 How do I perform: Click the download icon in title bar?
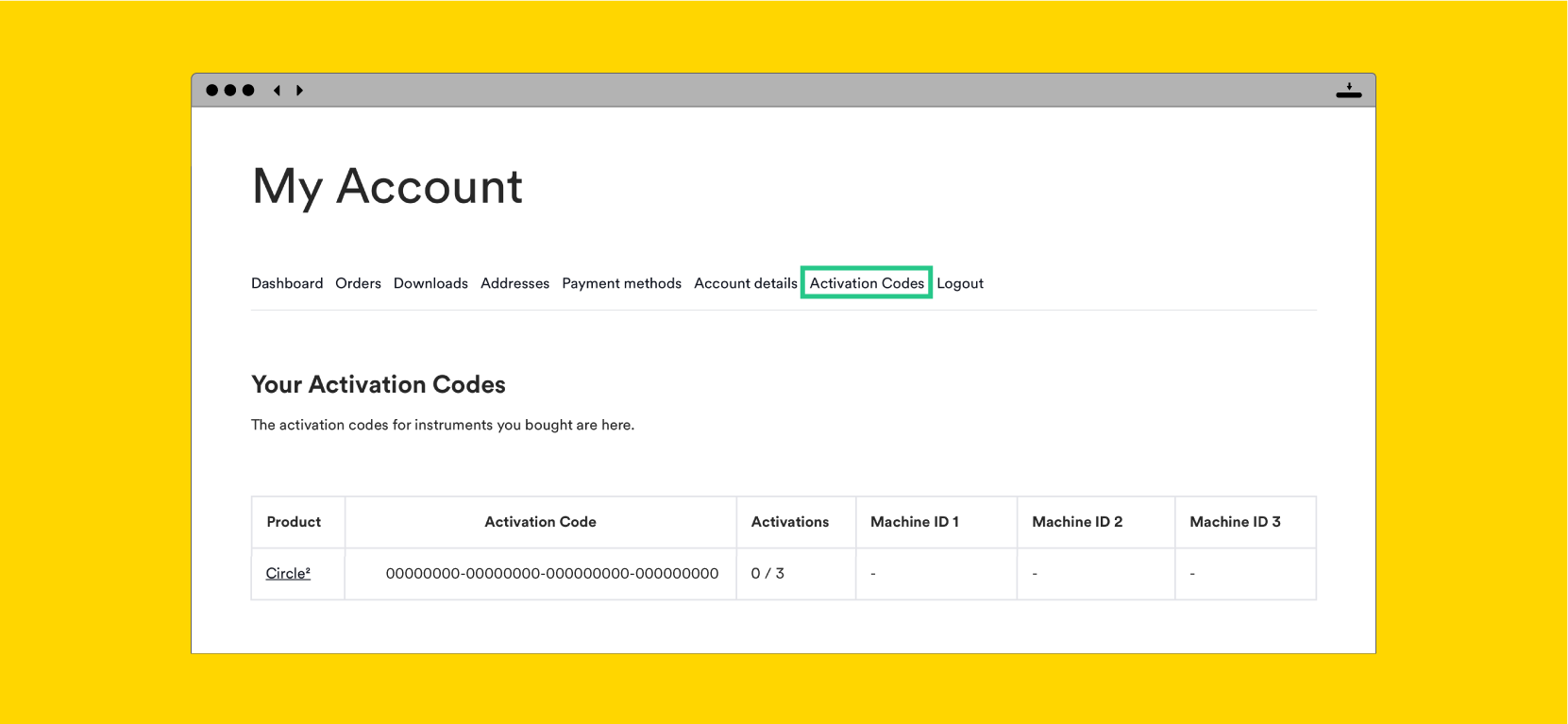[1349, 91]
